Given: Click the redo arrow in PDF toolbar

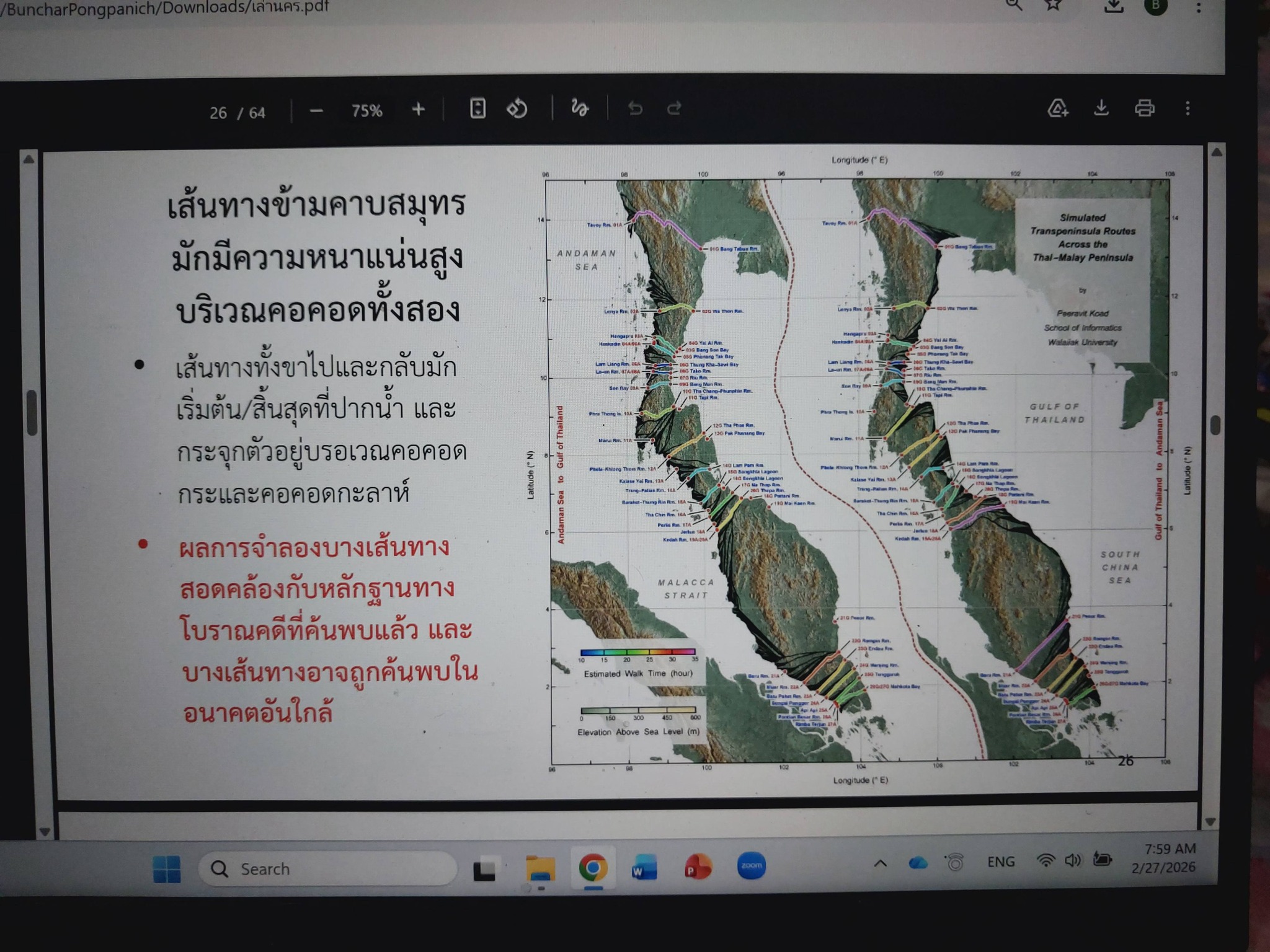Looking at the screenshot, I should (675, 108).
